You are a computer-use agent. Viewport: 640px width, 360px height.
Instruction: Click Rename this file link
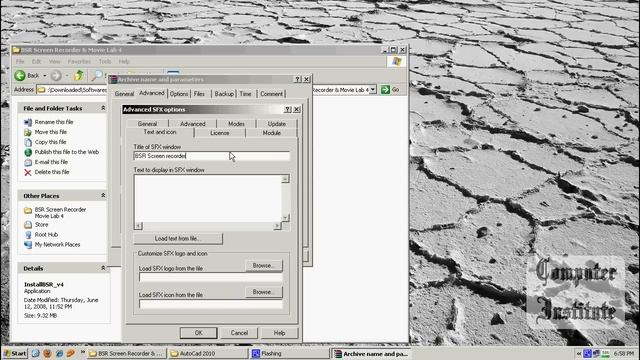[x=54, y=122]
